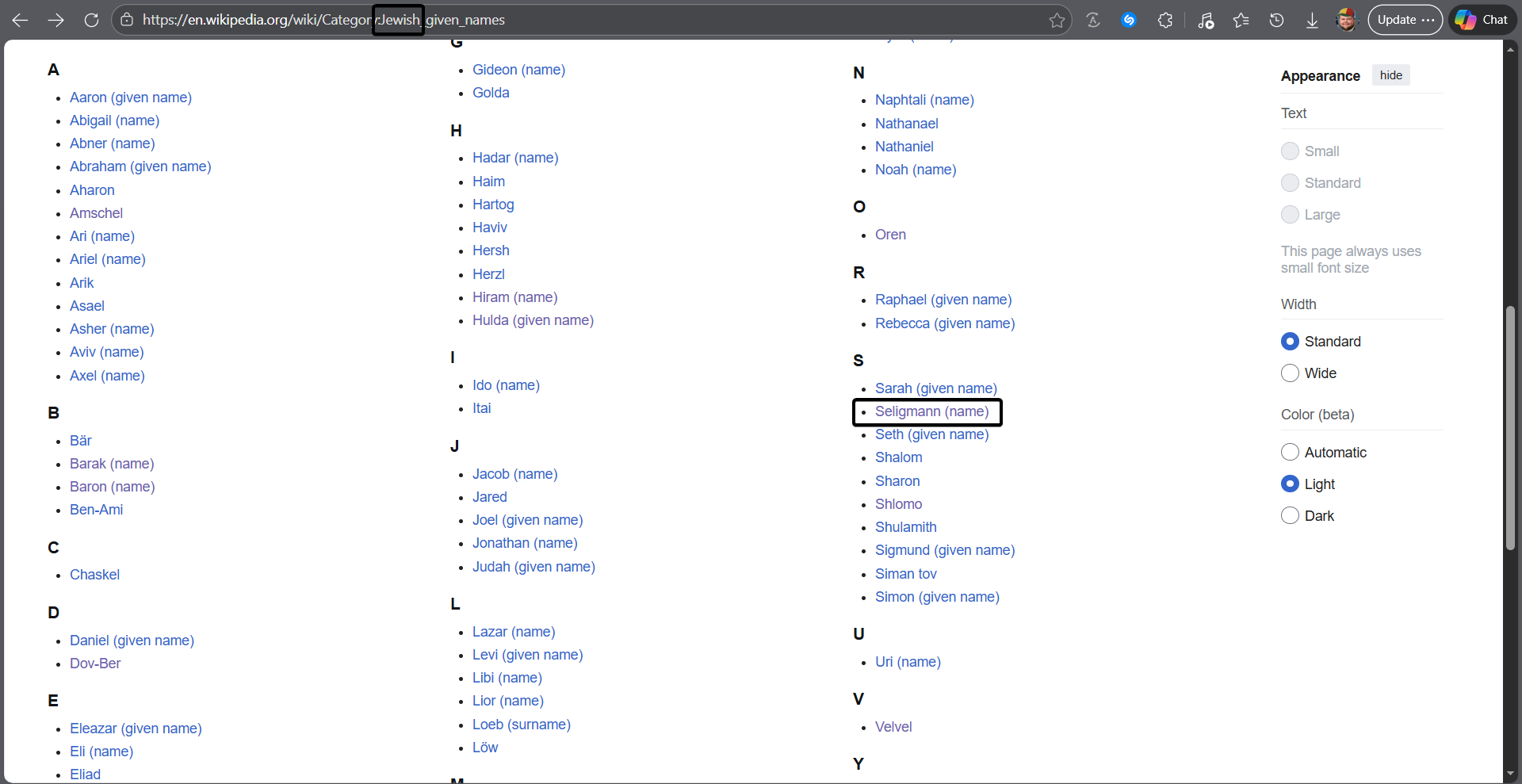Open the Aaron (given name) article
This screenshot has height=784, width=1522.
(x=131, y=98)
